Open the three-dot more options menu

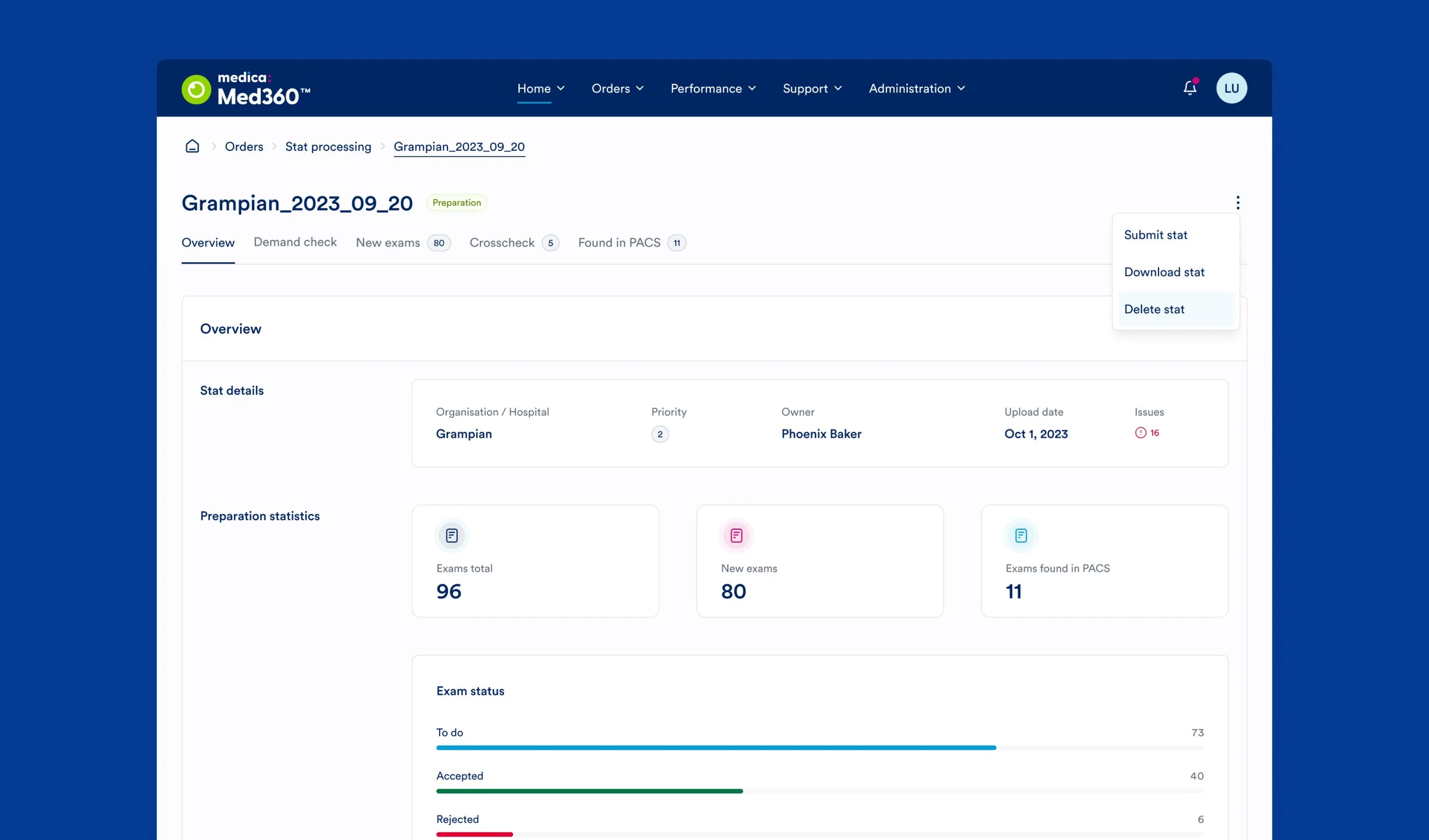coord(1238,202)
